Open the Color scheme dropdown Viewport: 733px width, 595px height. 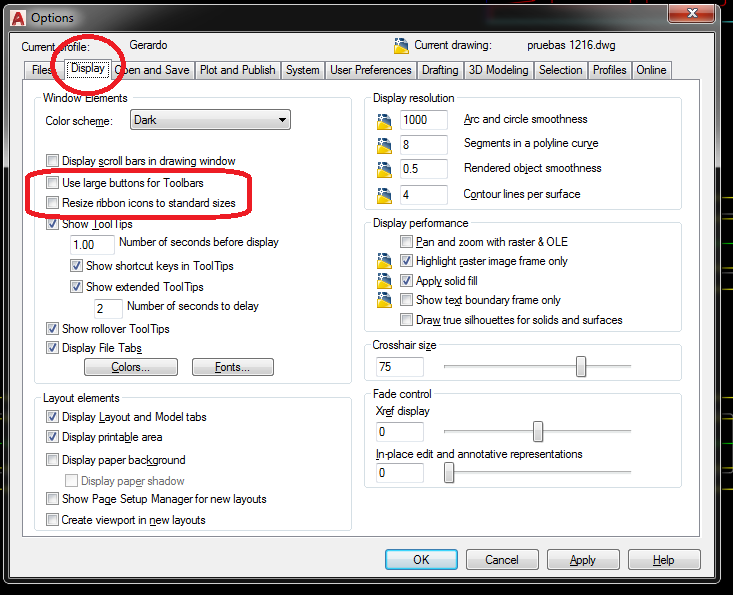pos(210,120)
